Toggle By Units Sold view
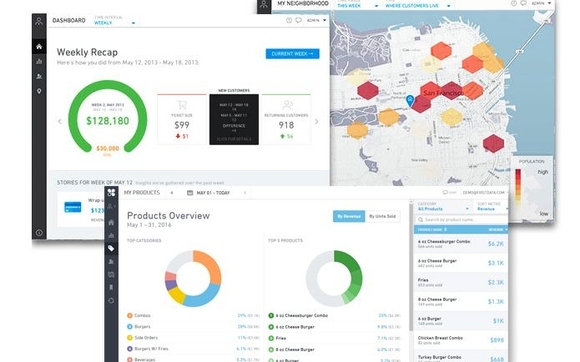 [x=382, y=216]
